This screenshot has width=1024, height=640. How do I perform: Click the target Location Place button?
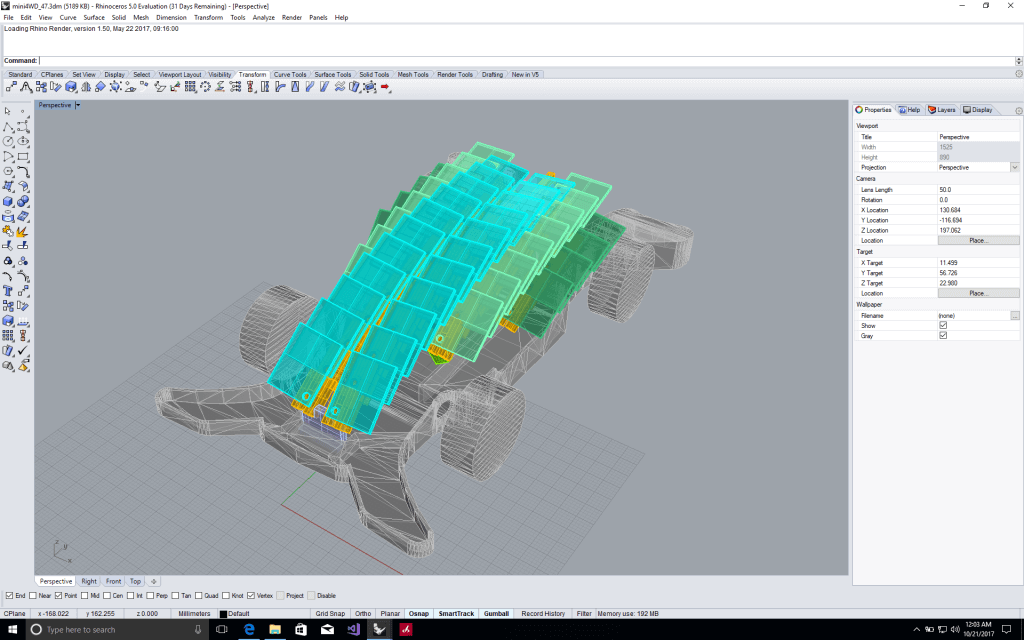click(x=978, y=293)
